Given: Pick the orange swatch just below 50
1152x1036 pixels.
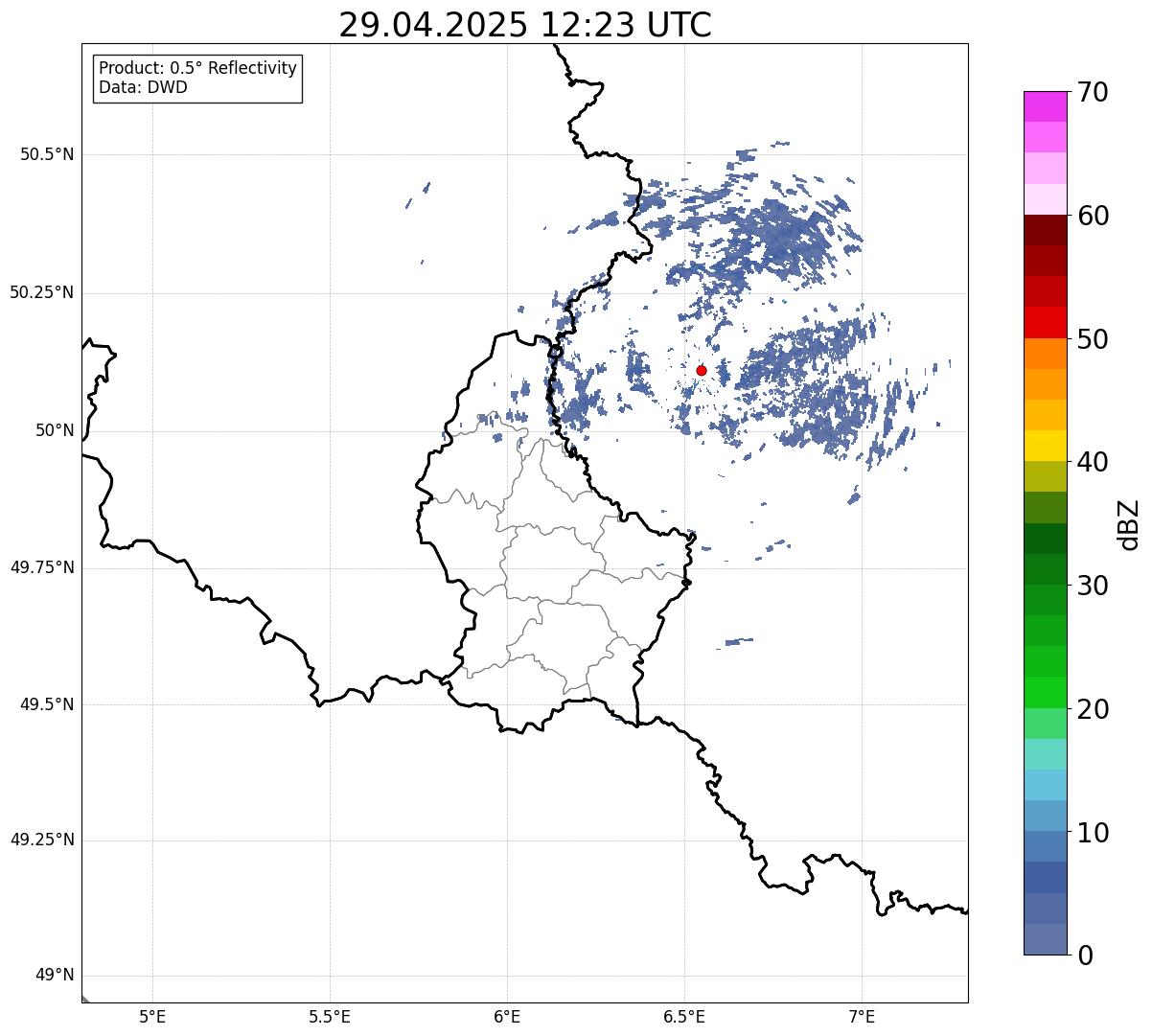Looking at the screenshot, I should point(1045,354).
